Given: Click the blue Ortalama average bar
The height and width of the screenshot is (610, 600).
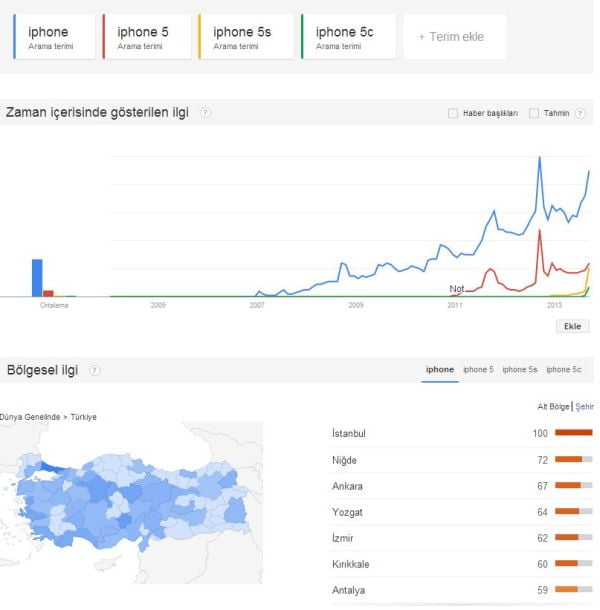Looking at the screenshot, I should pos(37,277).
